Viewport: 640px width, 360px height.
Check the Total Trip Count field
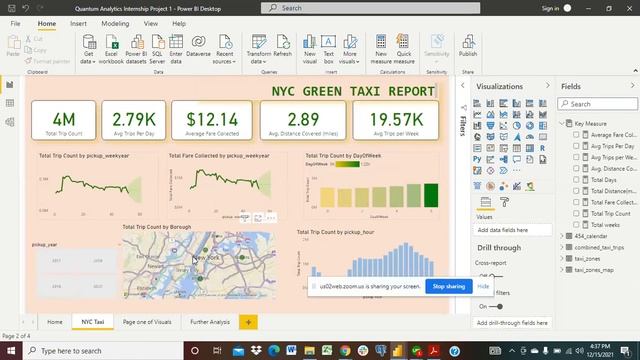576,213
